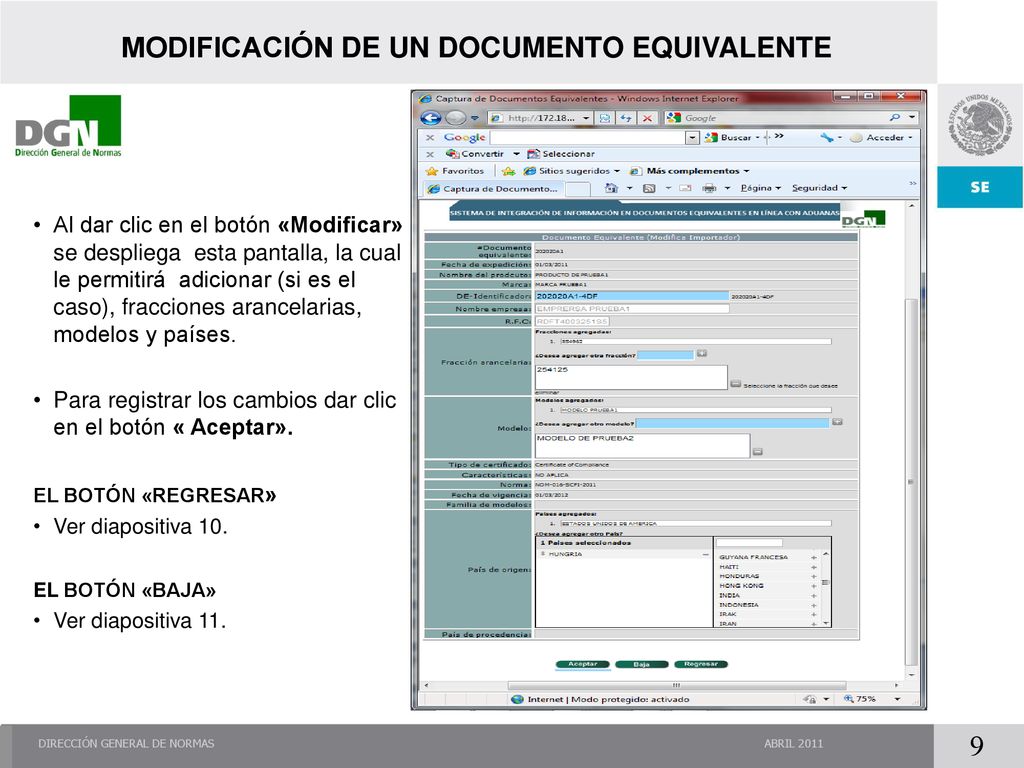The image size is (1024, 768).
Task: Close the Google toolbar with its X
Action: click(x=430, y=137)
